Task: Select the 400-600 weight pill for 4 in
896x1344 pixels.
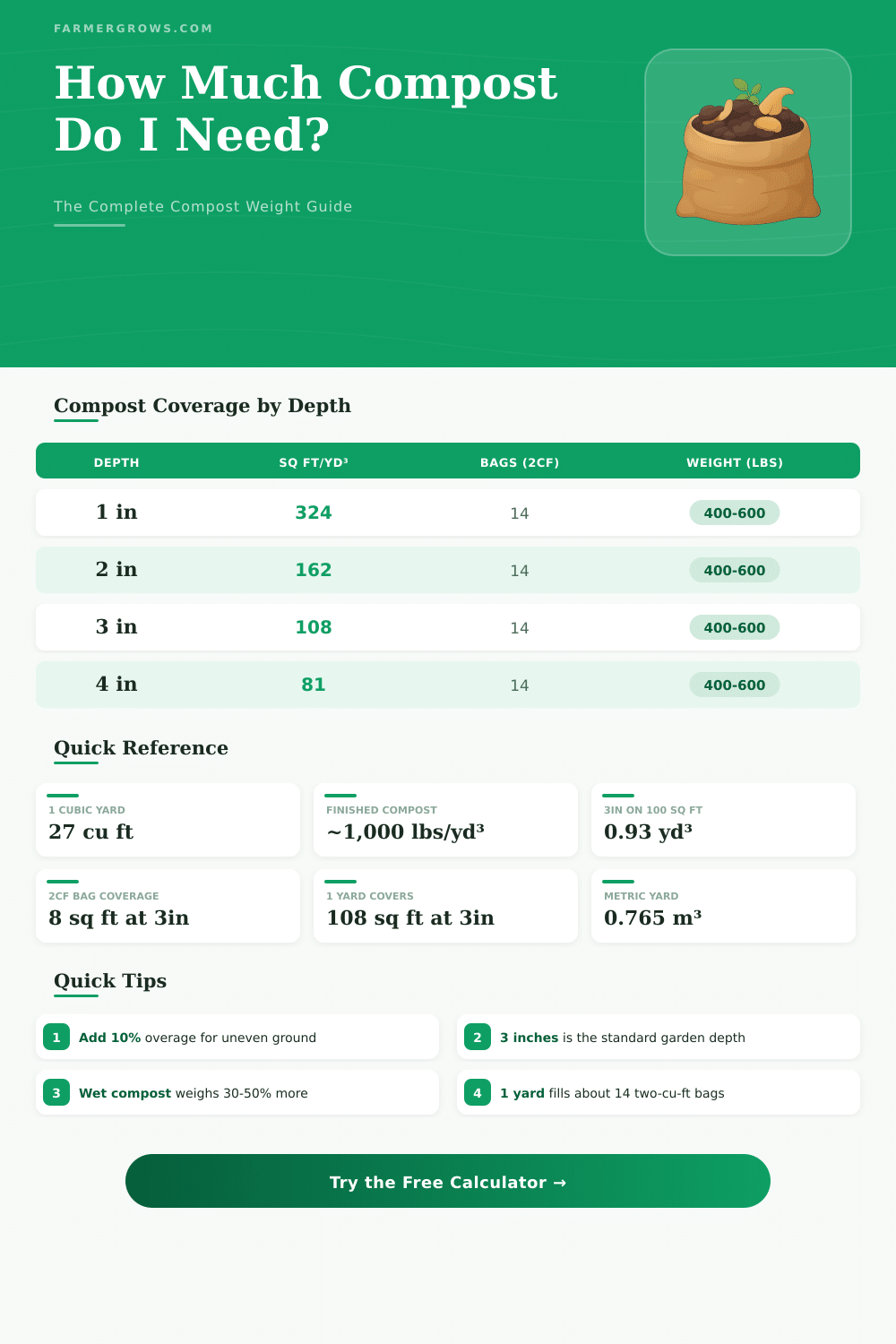Action: tap(735, 685)
